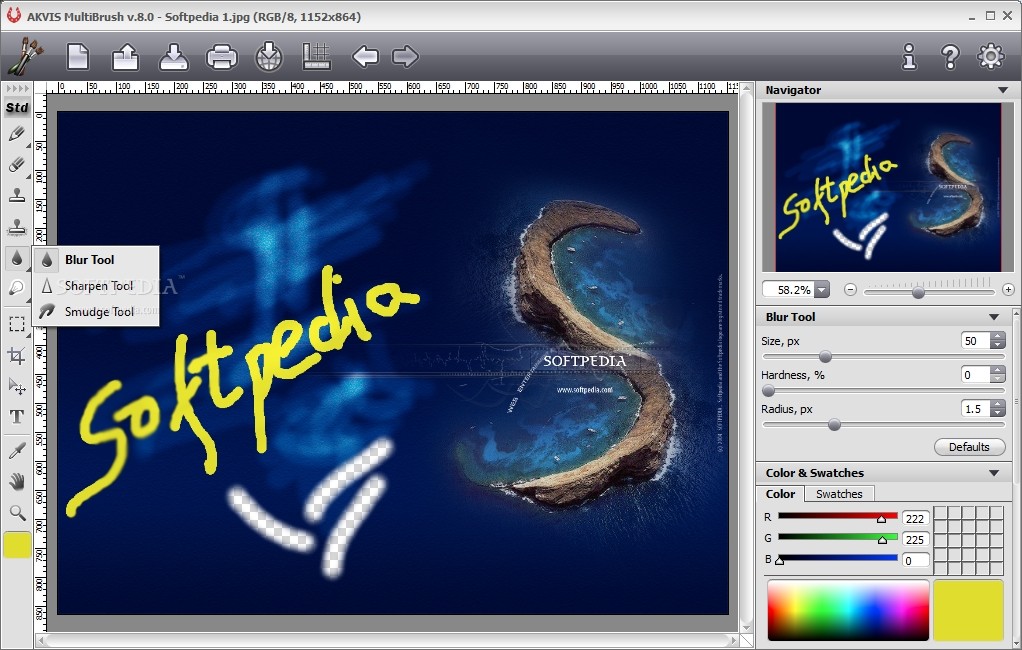The image size is (1022, 650).
Task: Select the Text tool
Action: coord(17,417)
